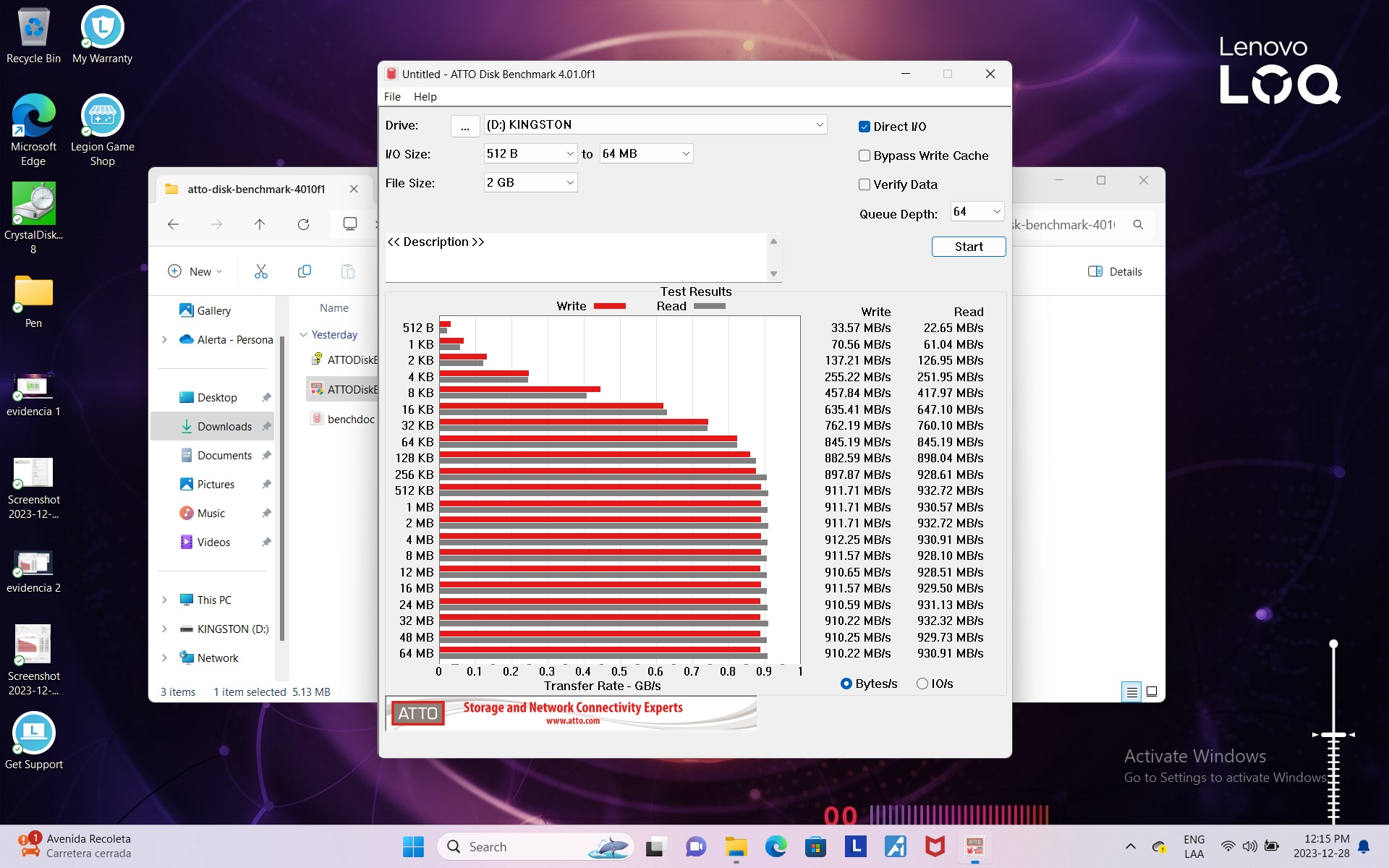Click the drive browse (...) button
The image size is (1389, 868).
[x=464, y=126]
